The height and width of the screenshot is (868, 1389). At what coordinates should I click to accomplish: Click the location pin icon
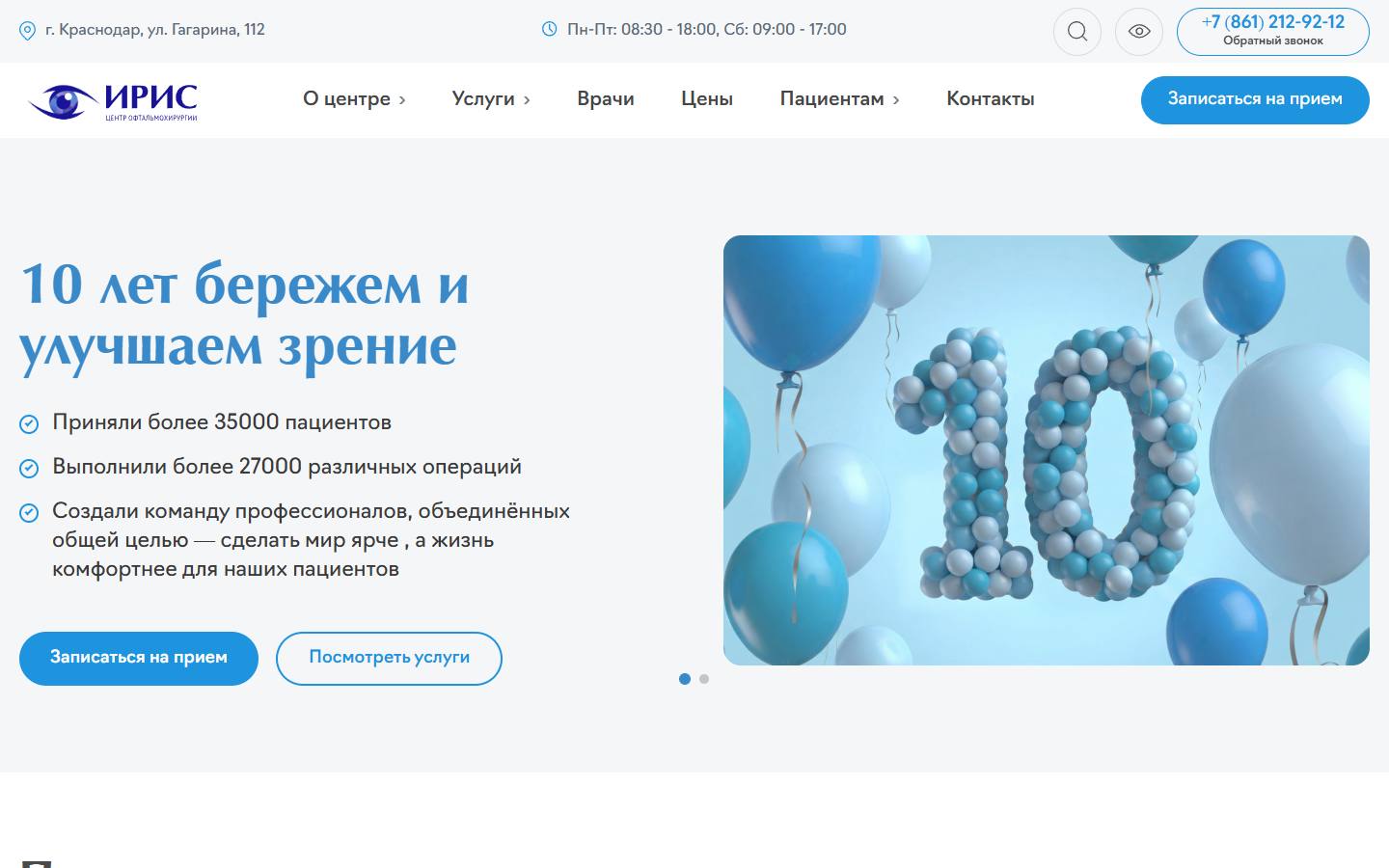pos(27,30)
